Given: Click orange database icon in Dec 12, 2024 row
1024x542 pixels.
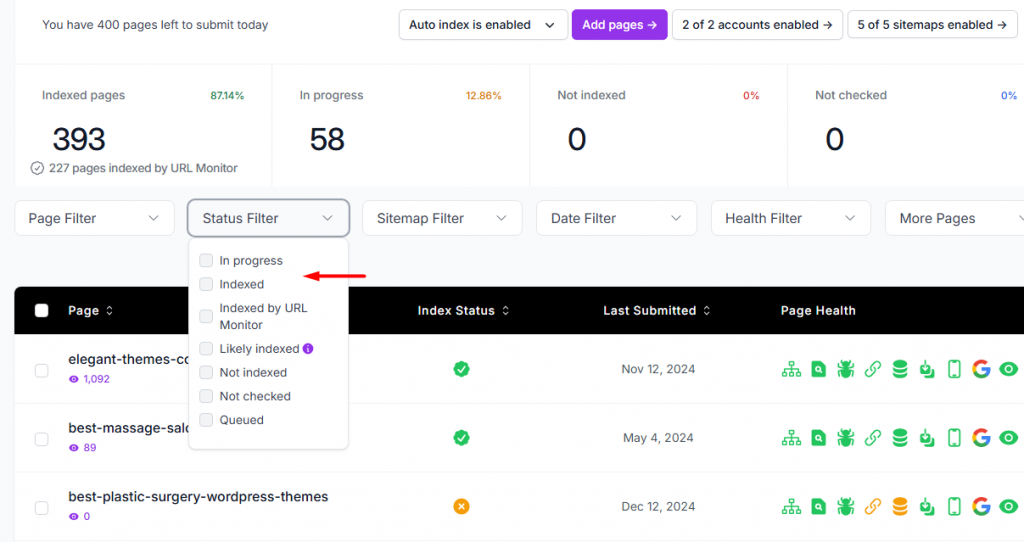Looking at the screenshot, I should click(x=900, y=507).
